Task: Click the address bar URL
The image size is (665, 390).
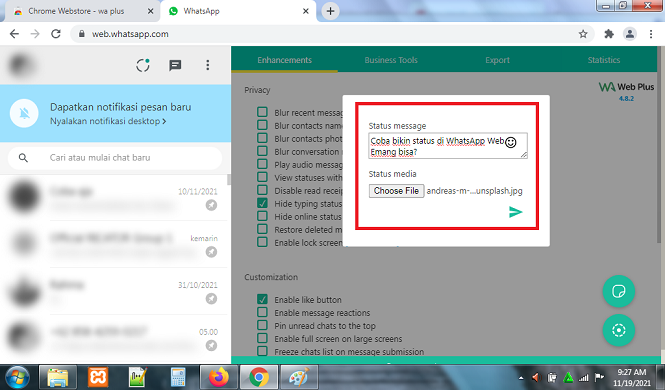Action: [x=130, y=34]
